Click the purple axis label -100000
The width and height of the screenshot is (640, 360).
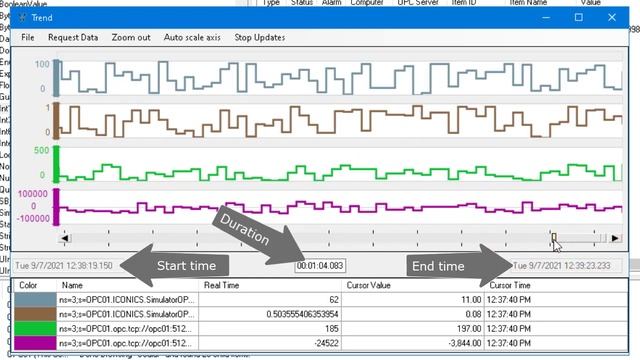[33, 218]
